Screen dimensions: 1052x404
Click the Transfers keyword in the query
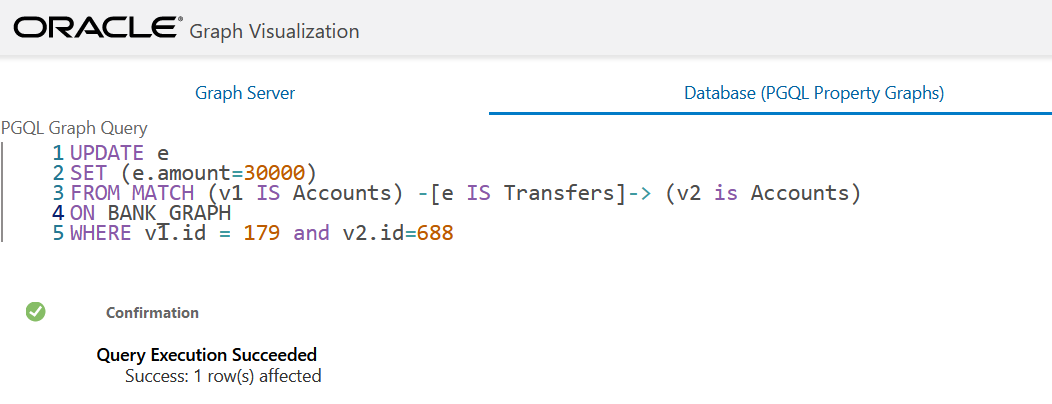point(560,193)
